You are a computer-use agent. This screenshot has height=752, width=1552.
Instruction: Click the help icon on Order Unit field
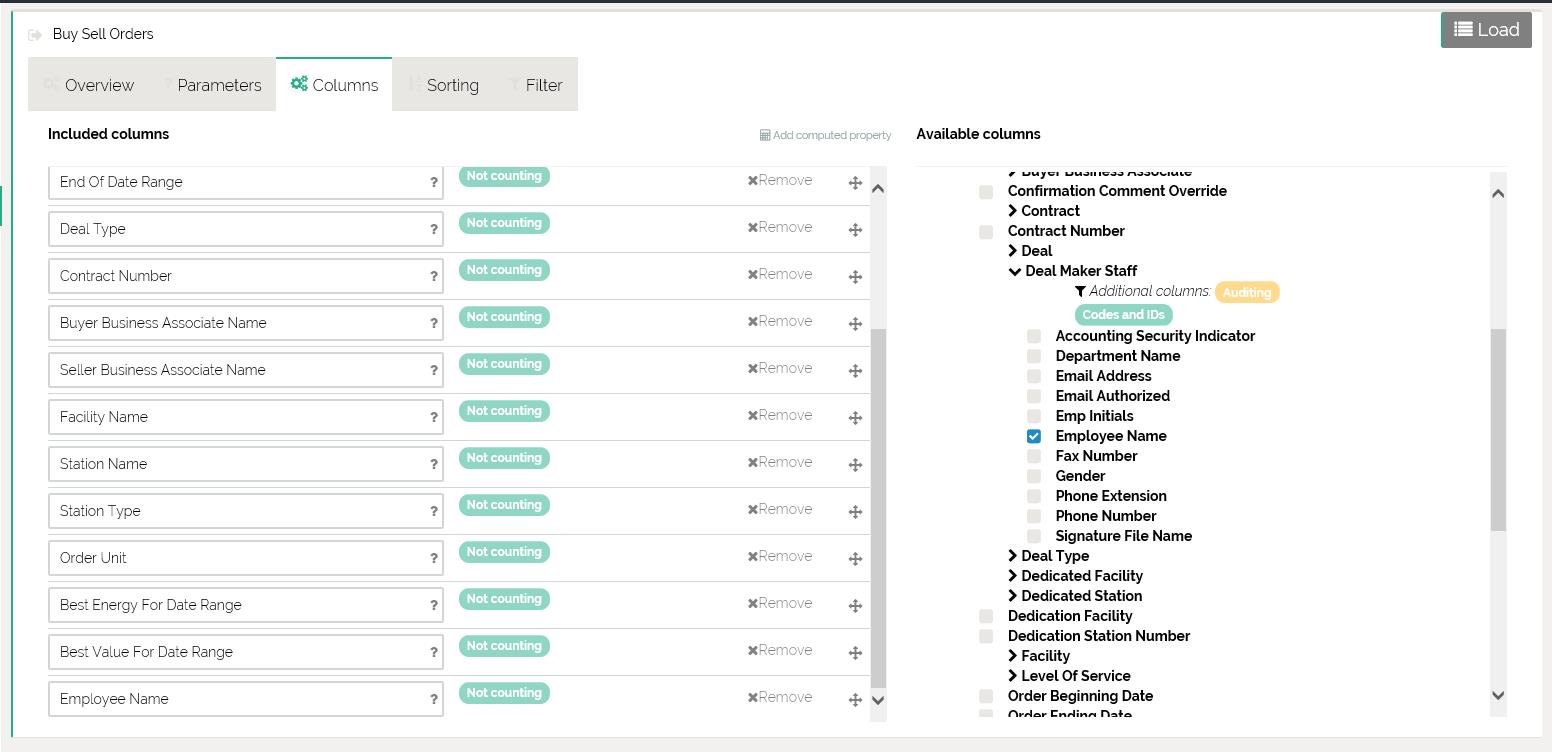click(x=434, y=558)
